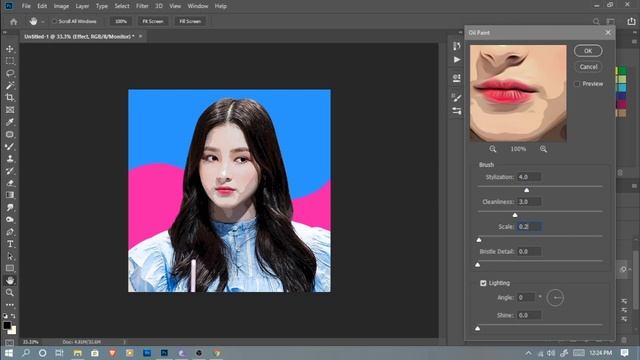Click the 100% zoom button
This screenshot has height=360, width=640.
(x=121, y=21)
